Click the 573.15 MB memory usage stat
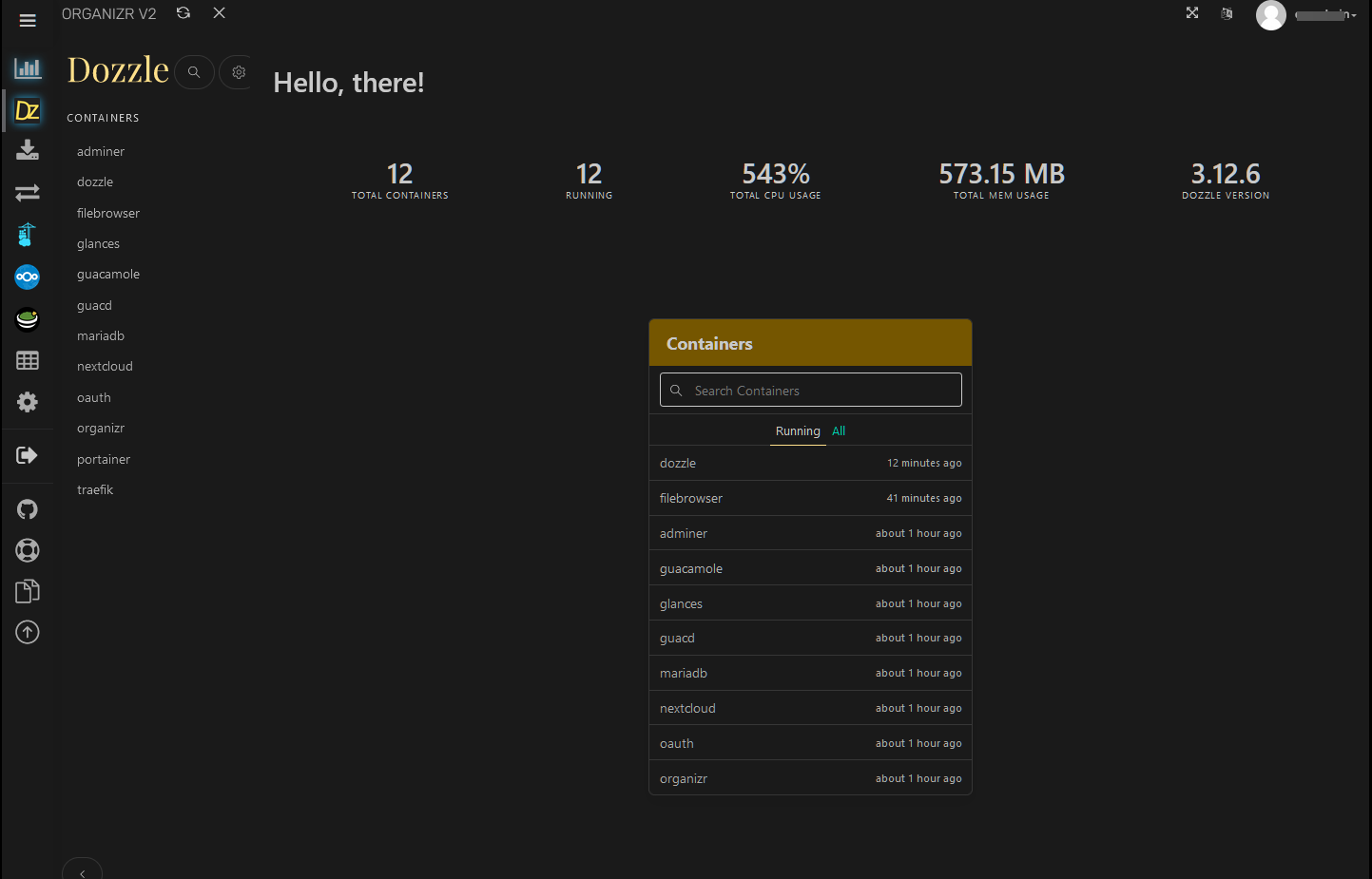 coord(1002,180)
